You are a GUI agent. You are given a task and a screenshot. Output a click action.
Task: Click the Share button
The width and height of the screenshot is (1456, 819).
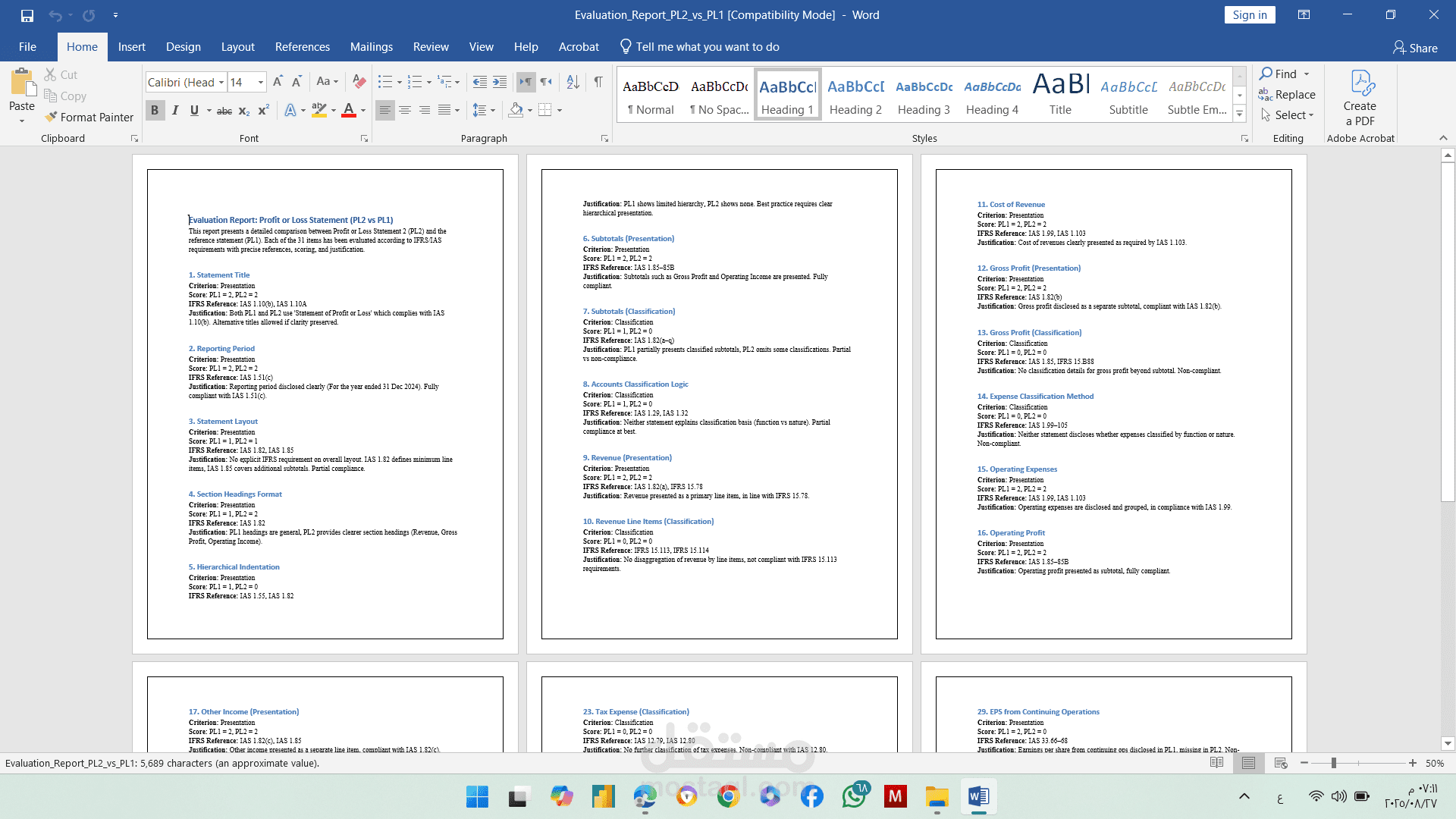1415,48
